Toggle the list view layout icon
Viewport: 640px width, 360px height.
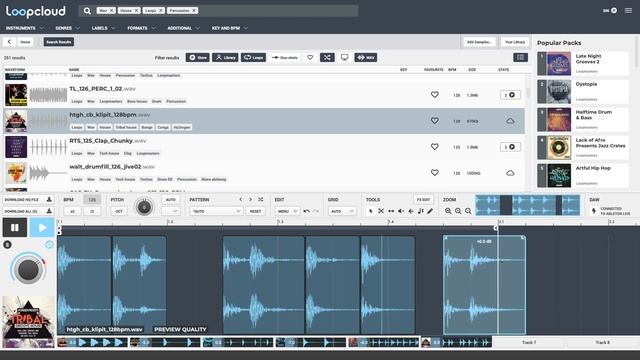[520, 58]
